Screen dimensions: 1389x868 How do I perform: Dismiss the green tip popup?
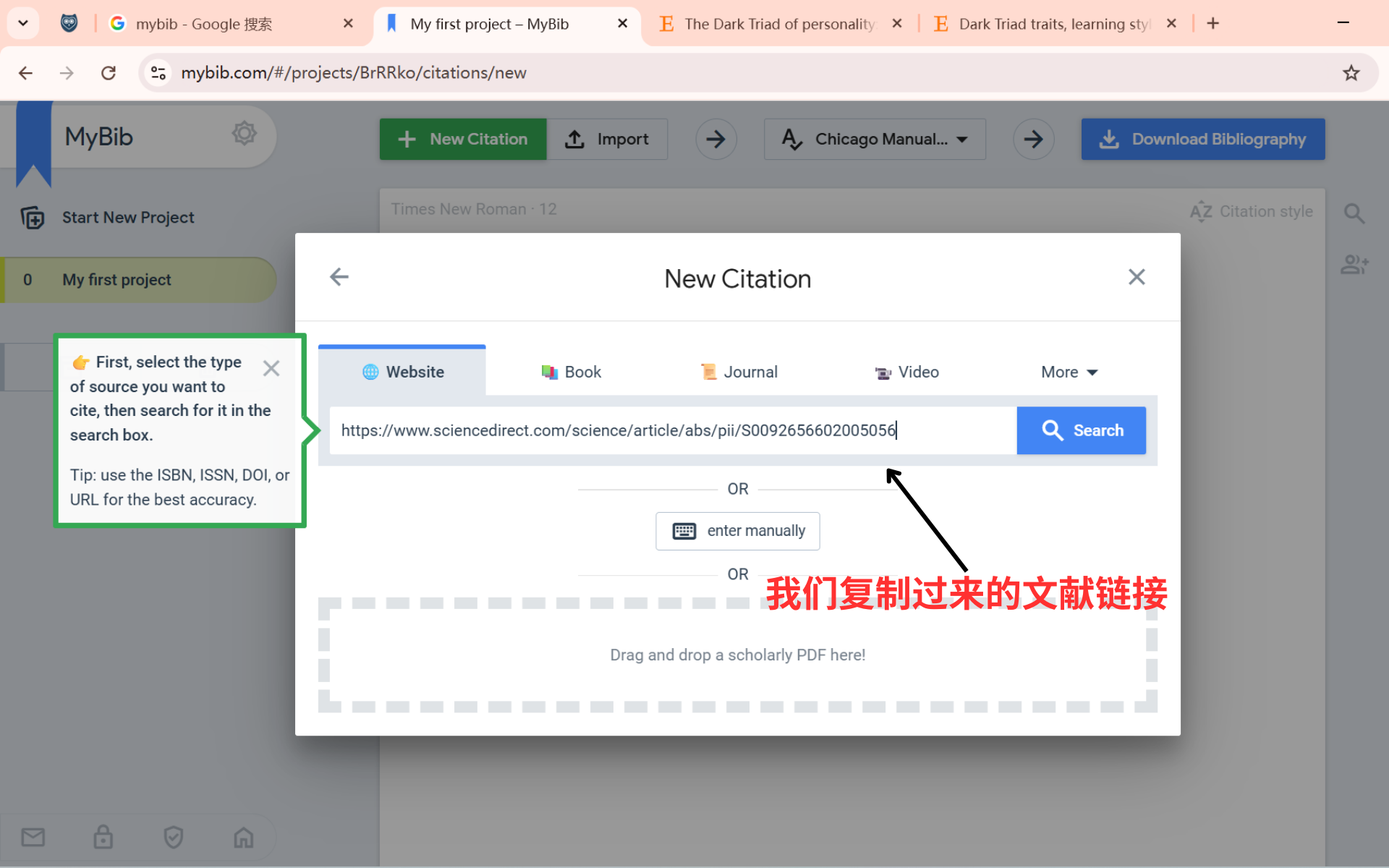pos(271,368)
